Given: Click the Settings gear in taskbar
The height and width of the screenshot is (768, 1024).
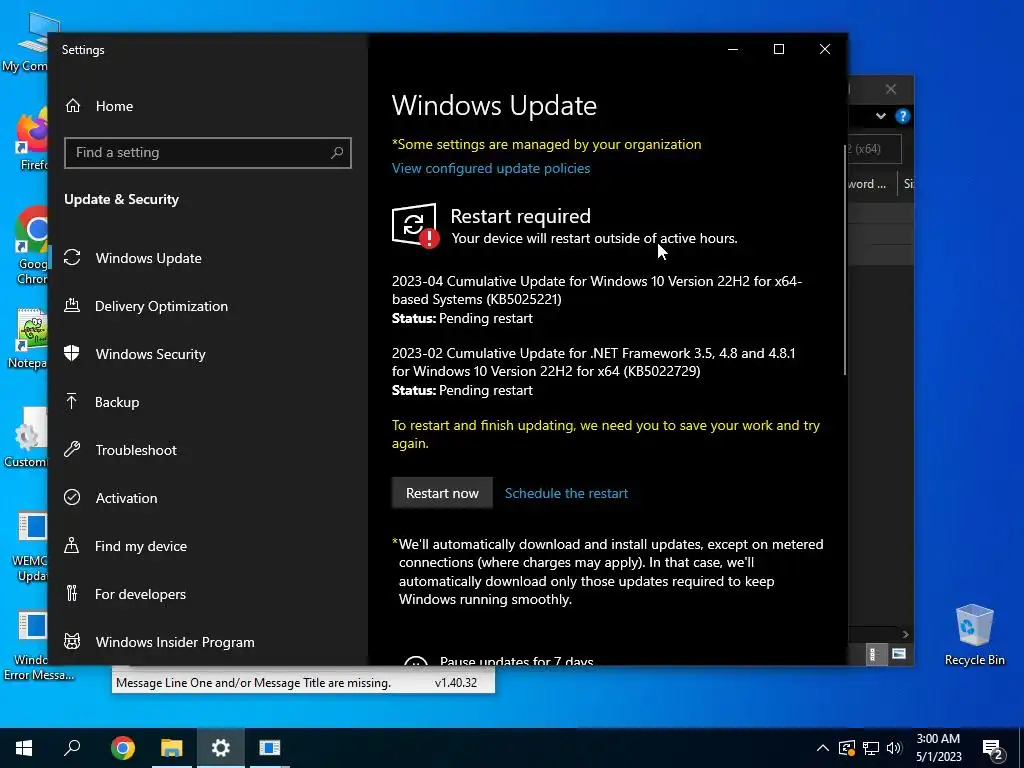Looking at the screenshot, I should tap(221, 748).
